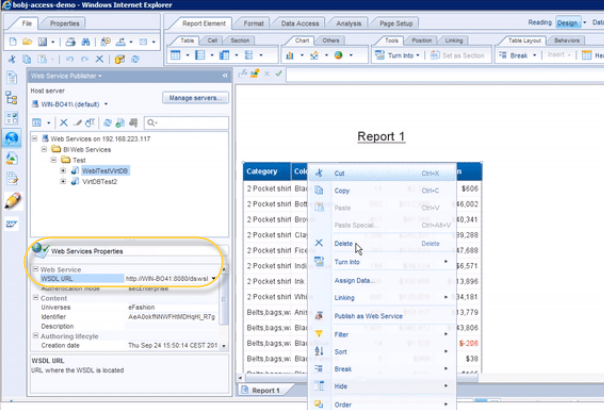Click the Print icon
The image size is (604, 410).
click(70, 42)
